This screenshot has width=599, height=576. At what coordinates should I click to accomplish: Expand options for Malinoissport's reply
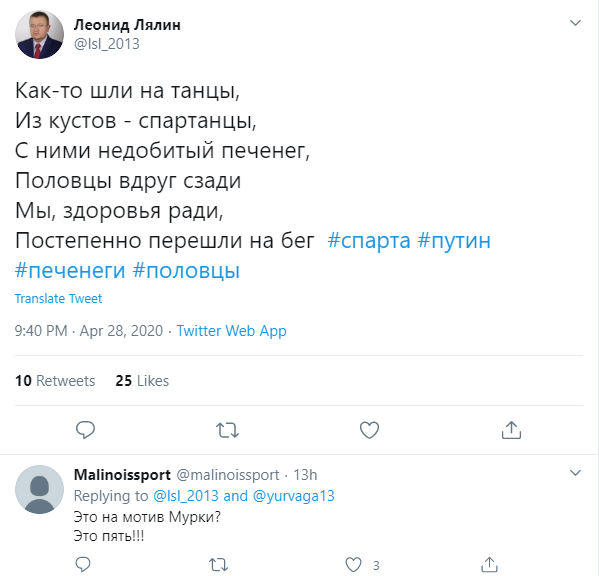click(575, 473)
